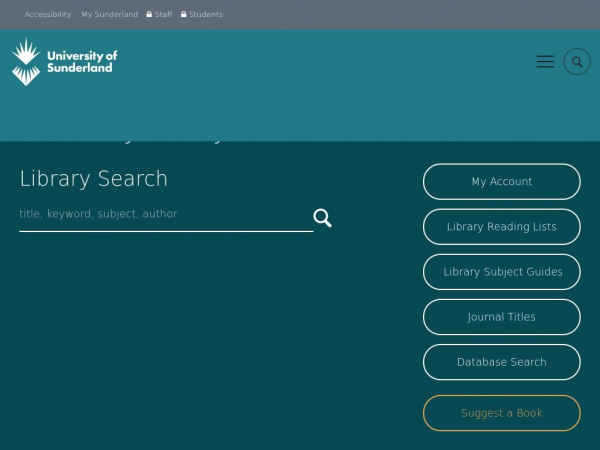Focus the library search input field
The height and width of the screenshot is (450, 600).
click(166, 216)
